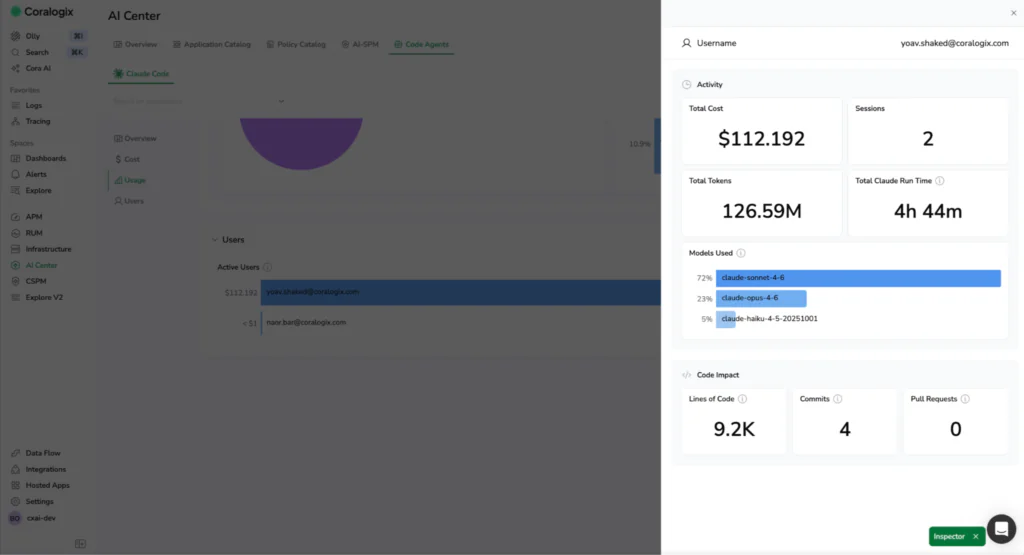The height and width of the screenshot is (555, 1024).
Task: Switch to the Policy Catalog tab
Action: [x=295, y=45]
